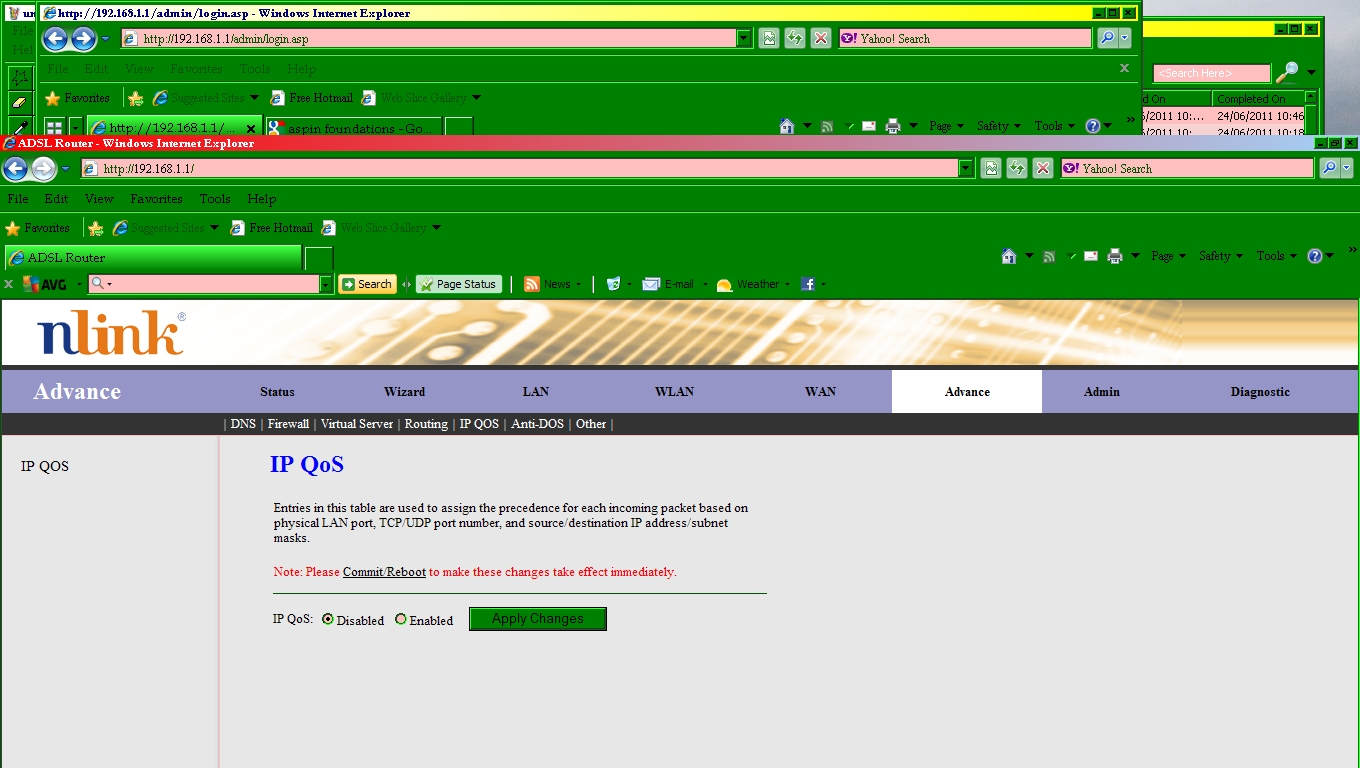Click the Print icon in ADSL Router command bar

tap(1115, 256)
